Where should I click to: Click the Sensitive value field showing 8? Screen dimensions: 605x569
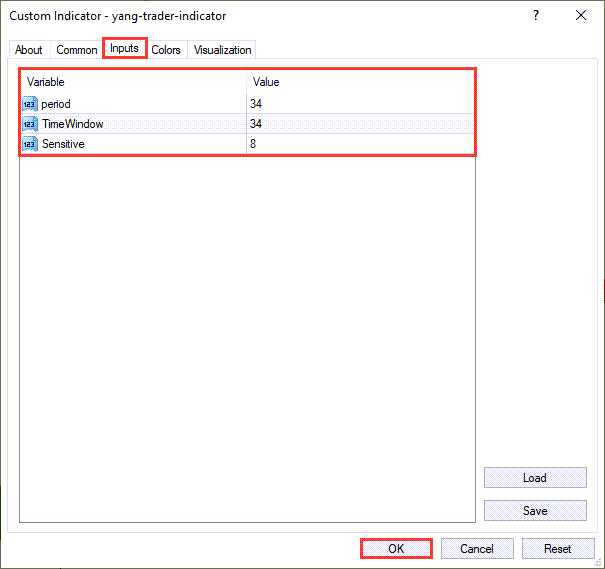[254, 144]
